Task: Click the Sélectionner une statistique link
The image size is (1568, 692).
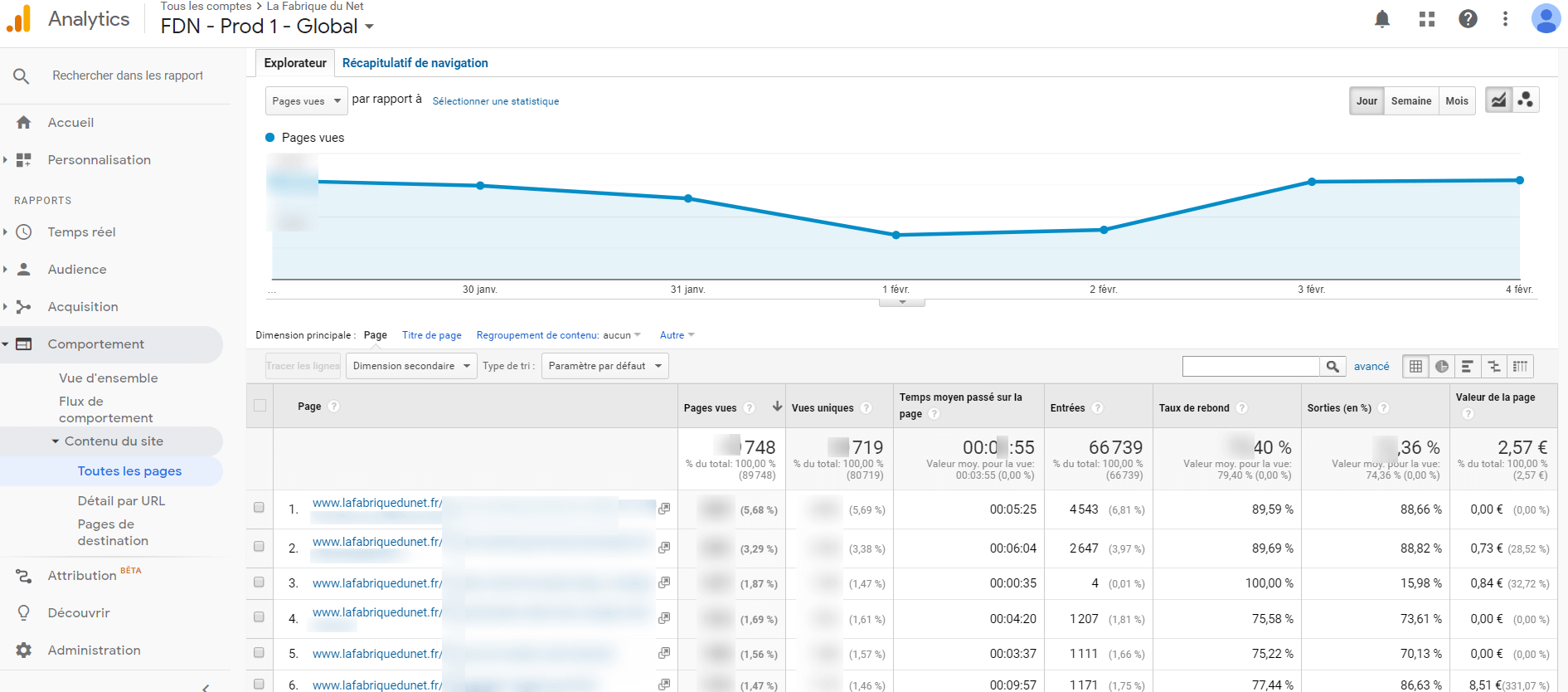Action: click(495, 101)
